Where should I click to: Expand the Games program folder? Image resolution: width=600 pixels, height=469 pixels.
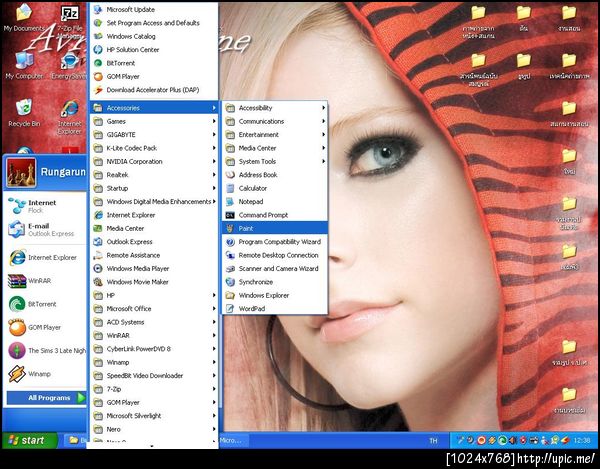154,121
